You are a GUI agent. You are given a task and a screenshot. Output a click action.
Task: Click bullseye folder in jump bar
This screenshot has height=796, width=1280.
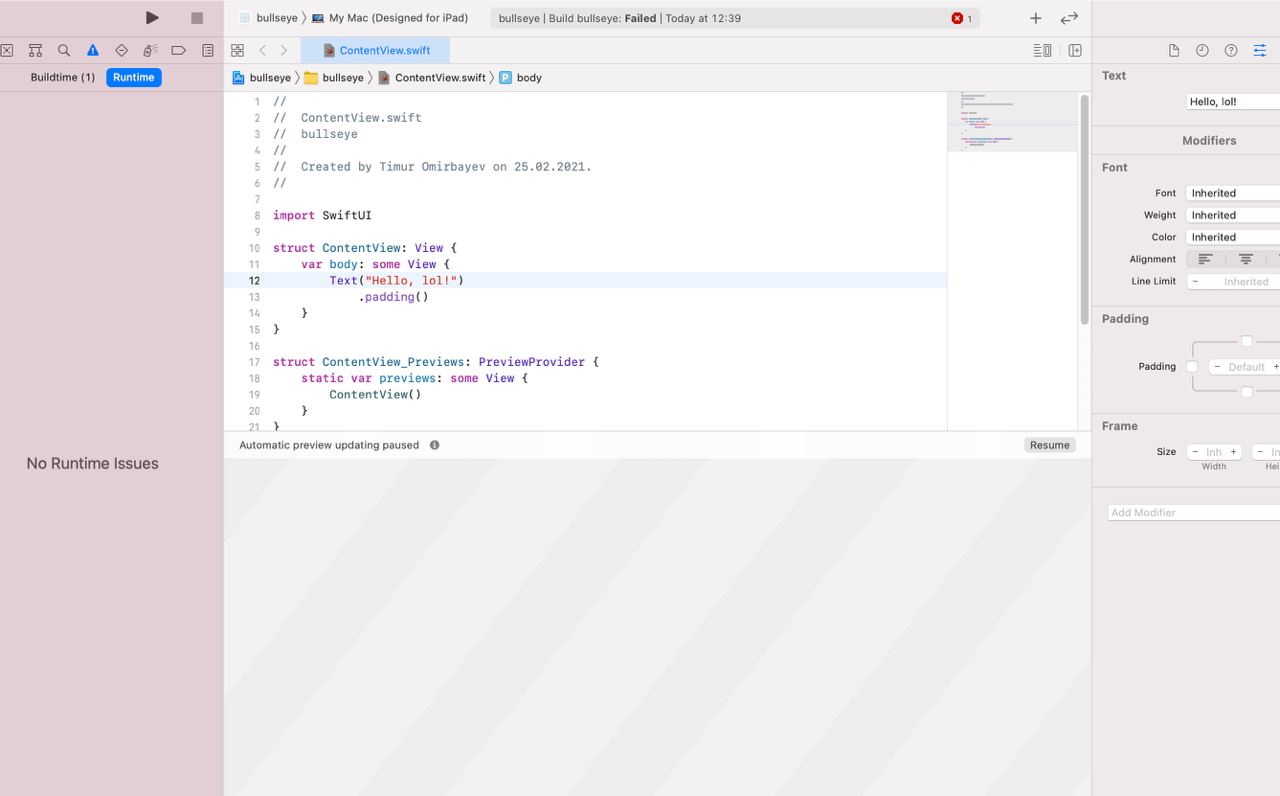(x=334, y=77)
